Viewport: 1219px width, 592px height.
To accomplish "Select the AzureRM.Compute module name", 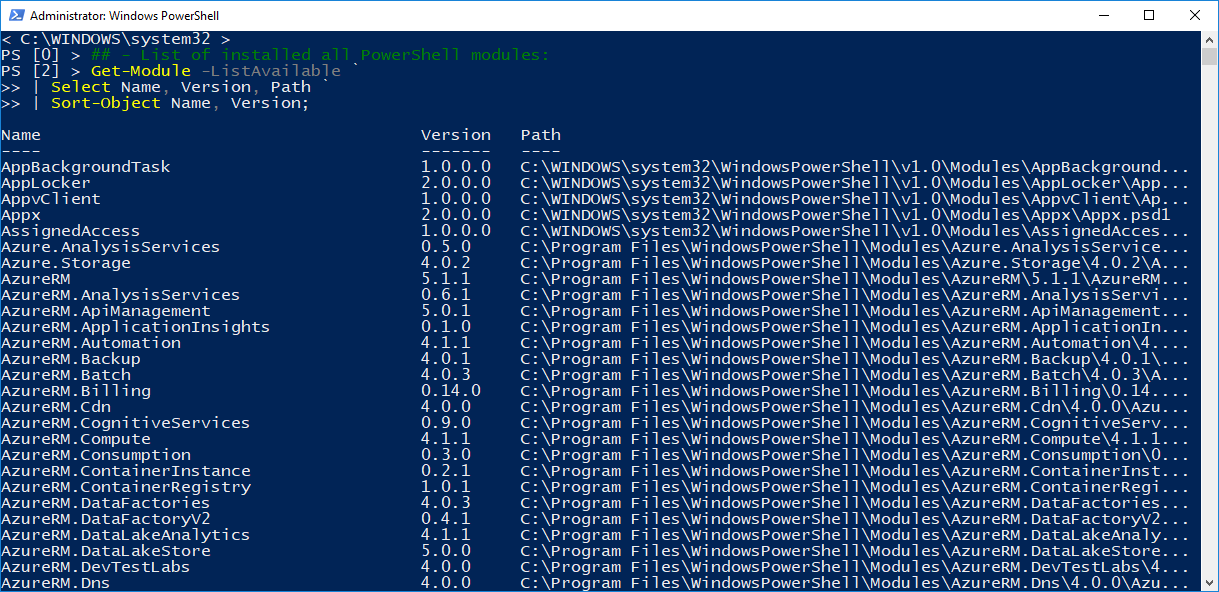I will tap(76, 439).
